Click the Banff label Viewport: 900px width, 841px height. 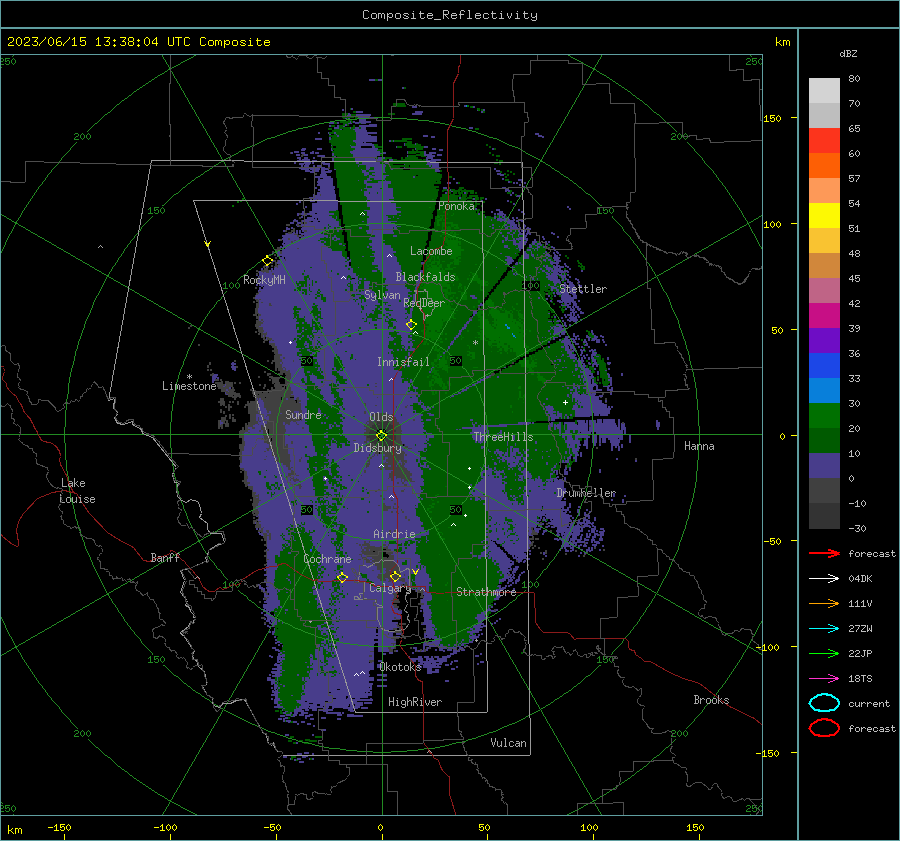click(x=165, y=557)
